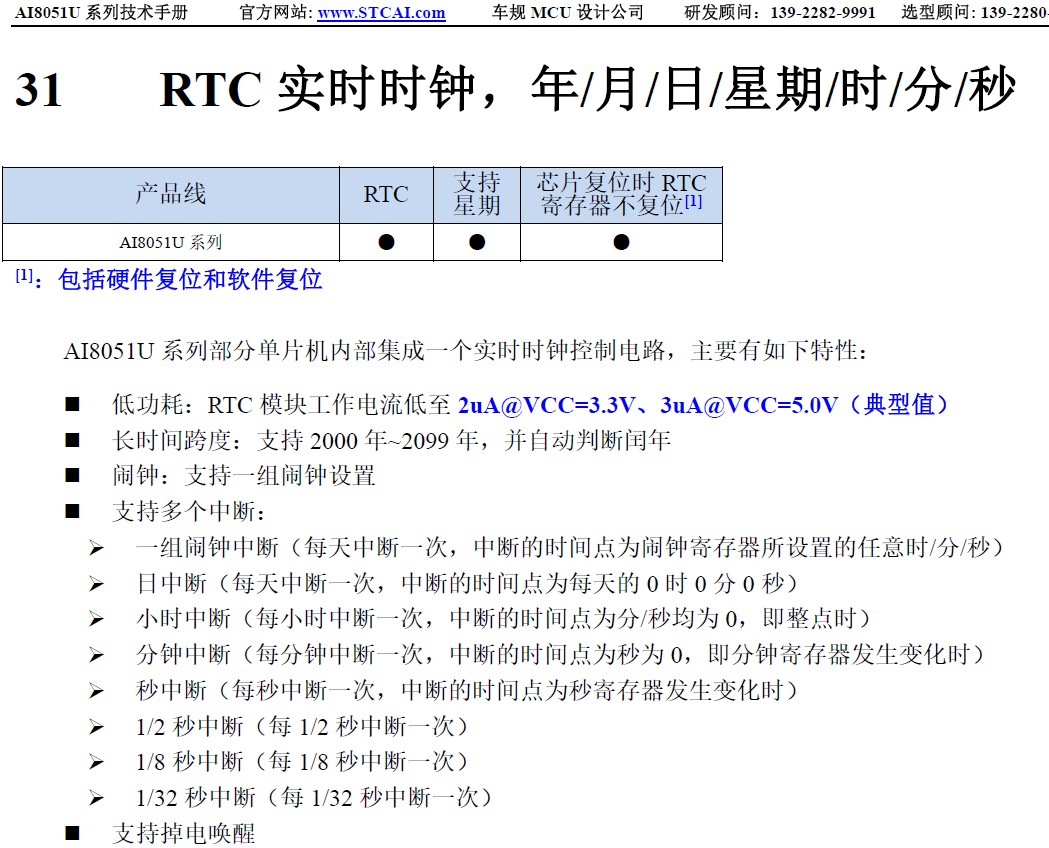
Task: Click the '选型顾问' label in header
Action: click(x=937, y=13)
